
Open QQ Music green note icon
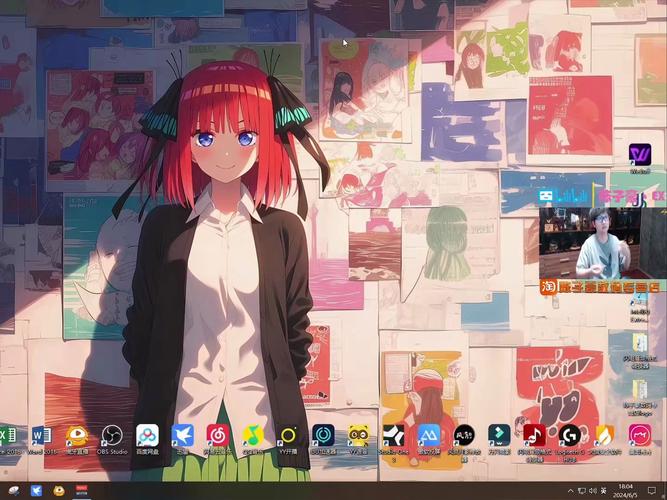253,436
